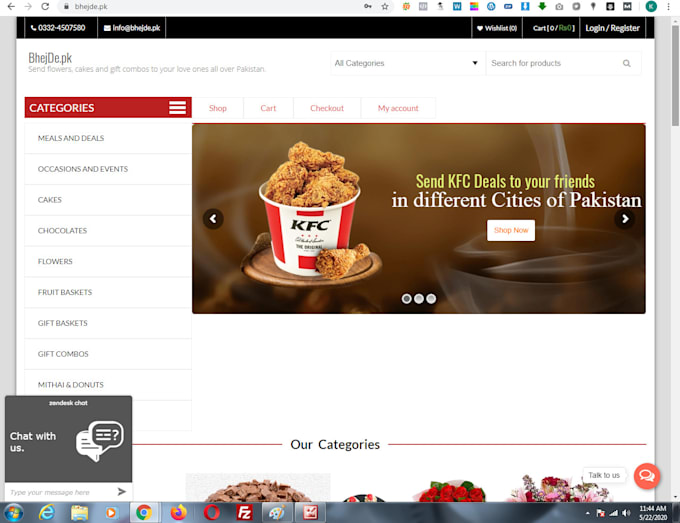
Task: Show hidden system tray icons arrow
Action: pyautogui.click(x=588, y=513)
